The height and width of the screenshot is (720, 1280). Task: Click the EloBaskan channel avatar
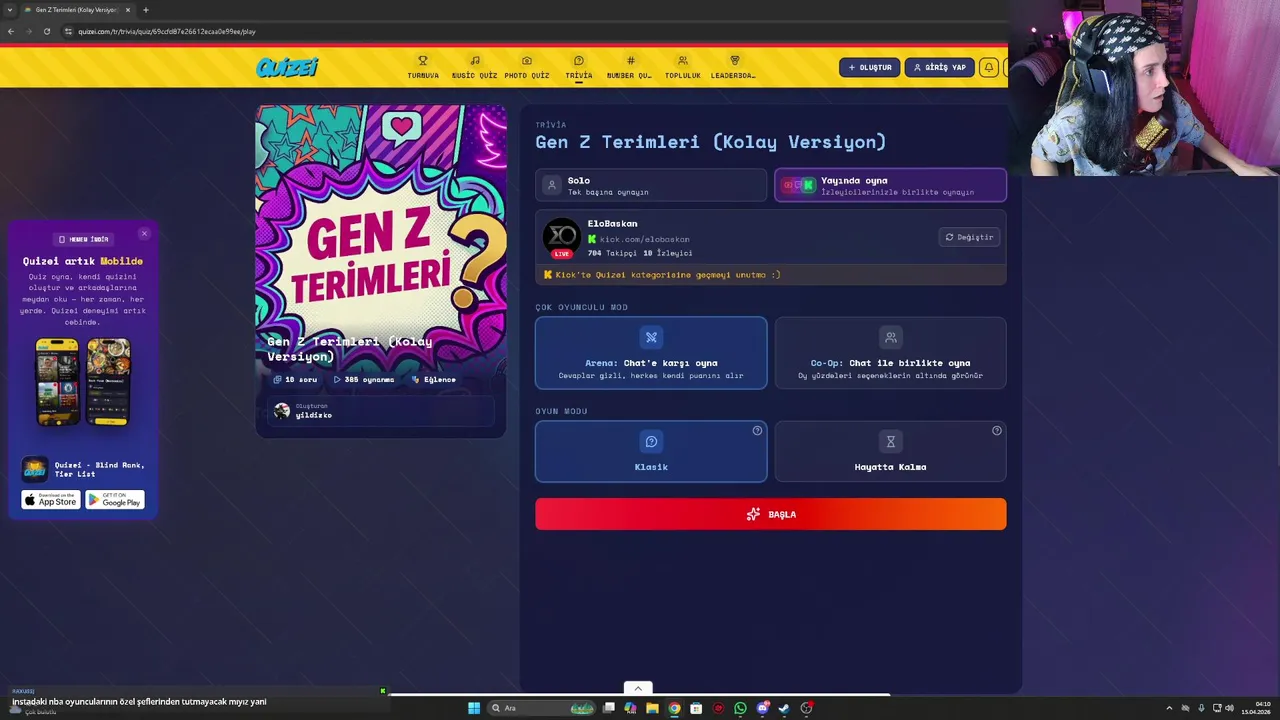pyautogui.click(x=561, y=237)
